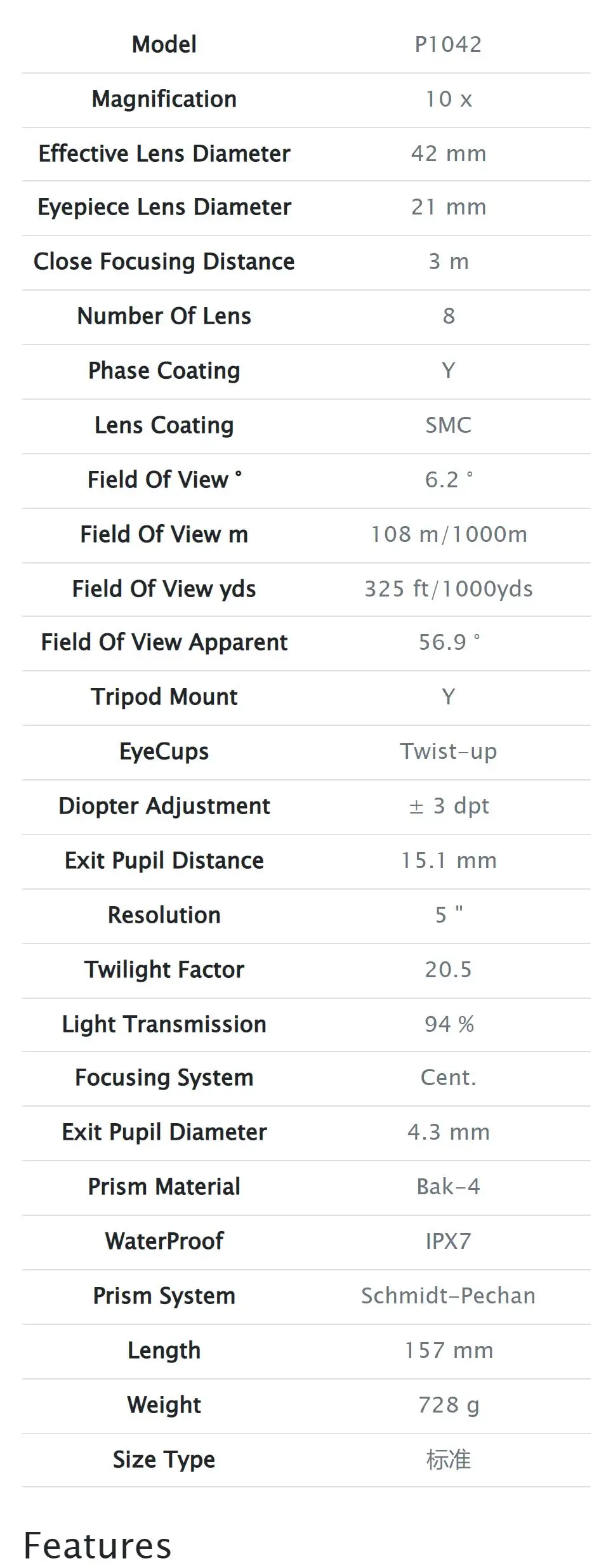Select the Twilight Factor label
Image resolution: width=613 pixels, height=1568 pixels.
[x=164, y=970]
